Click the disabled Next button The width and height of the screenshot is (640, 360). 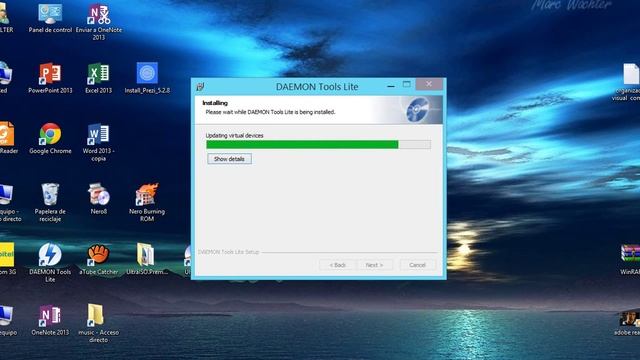(374, 265)
